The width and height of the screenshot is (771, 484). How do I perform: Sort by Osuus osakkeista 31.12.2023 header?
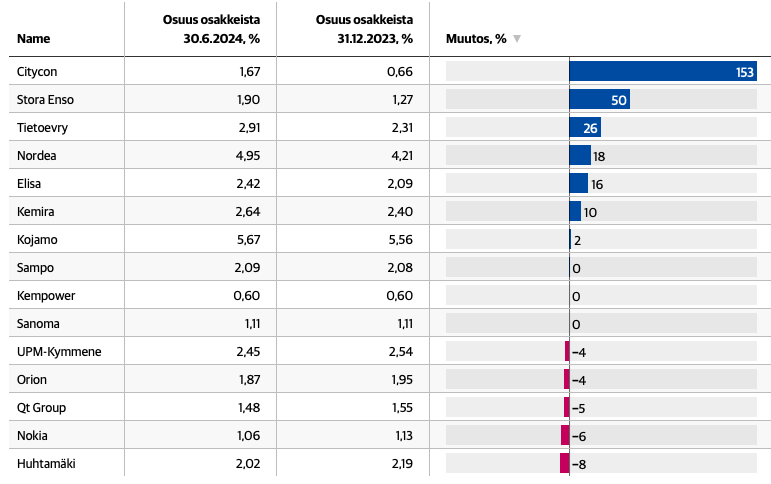364,29
